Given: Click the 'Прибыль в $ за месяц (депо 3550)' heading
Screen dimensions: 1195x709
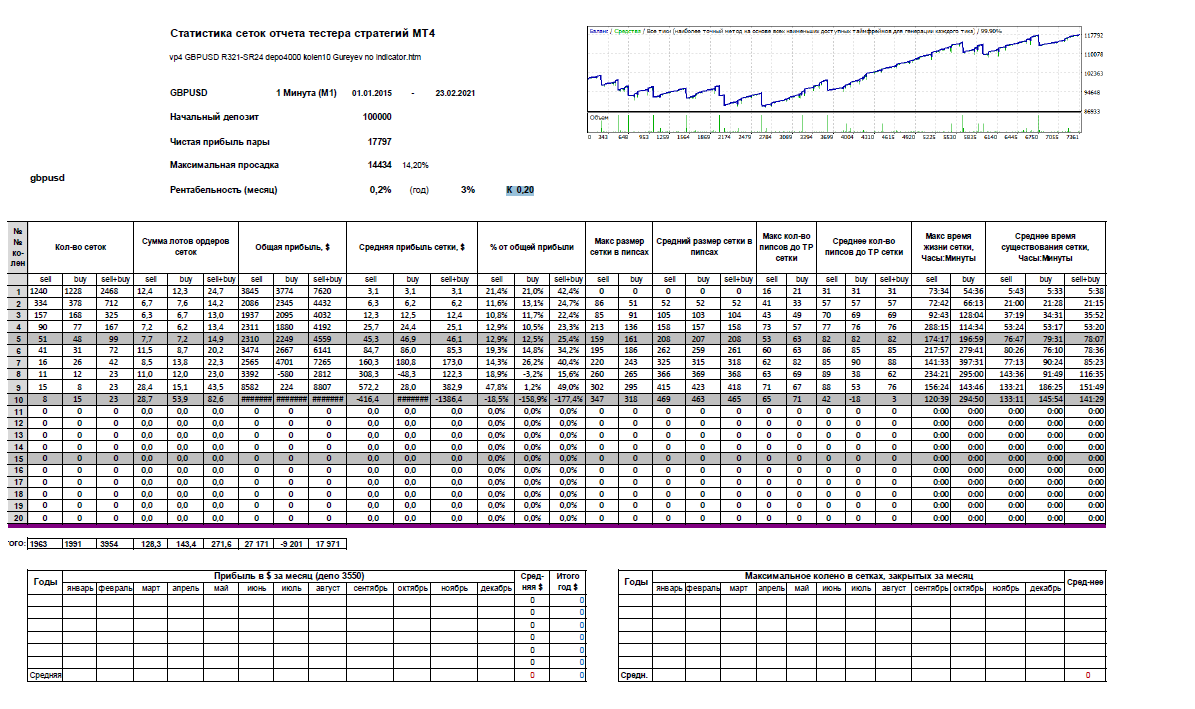Looking at the screenshot, I should pyautogui.click(x=289, y=576).
